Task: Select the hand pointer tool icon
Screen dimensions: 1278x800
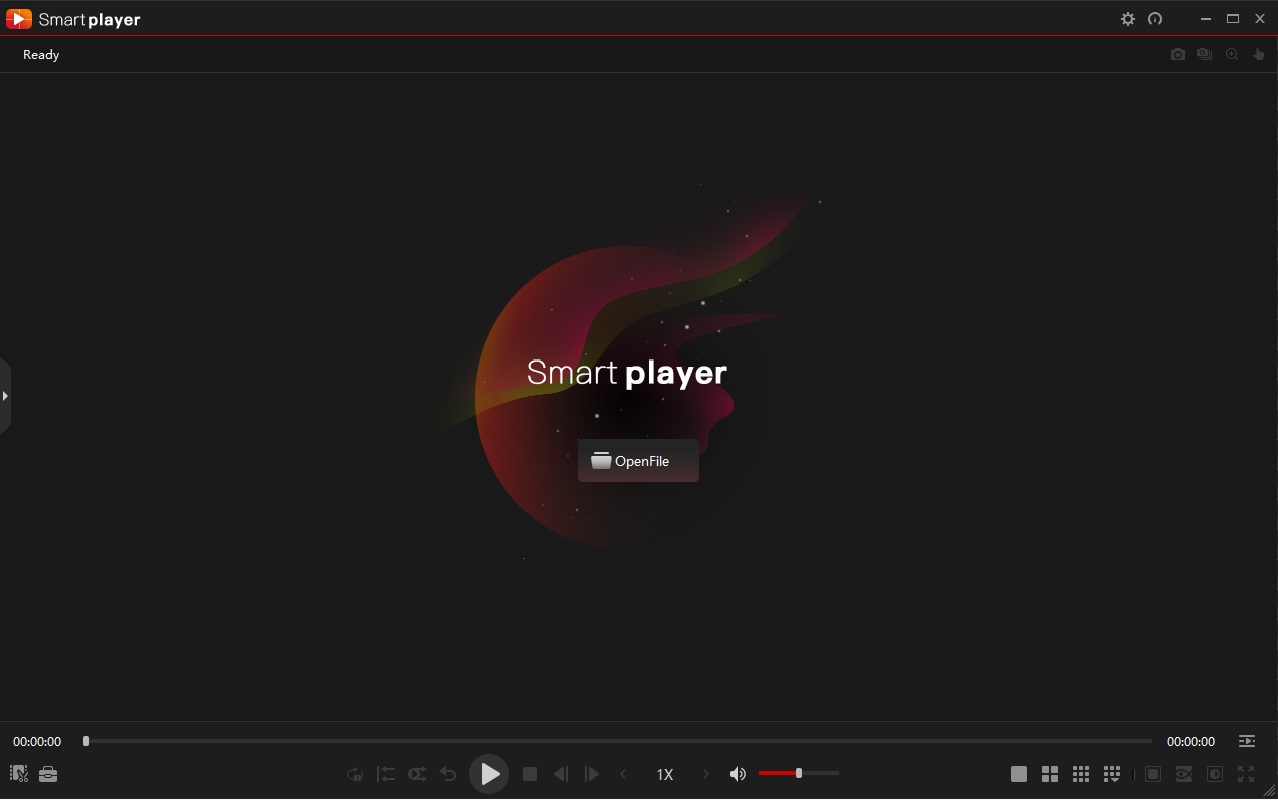Action: 1259,55
